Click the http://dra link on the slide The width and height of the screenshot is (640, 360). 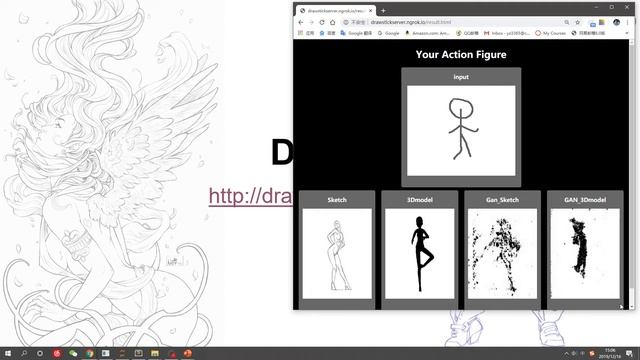[251, 196]
